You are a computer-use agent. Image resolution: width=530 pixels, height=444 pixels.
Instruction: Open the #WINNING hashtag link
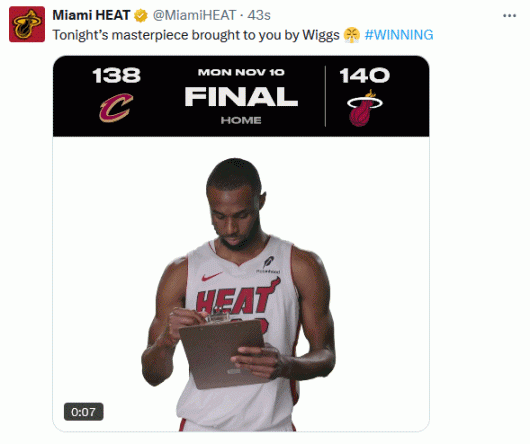399,35
